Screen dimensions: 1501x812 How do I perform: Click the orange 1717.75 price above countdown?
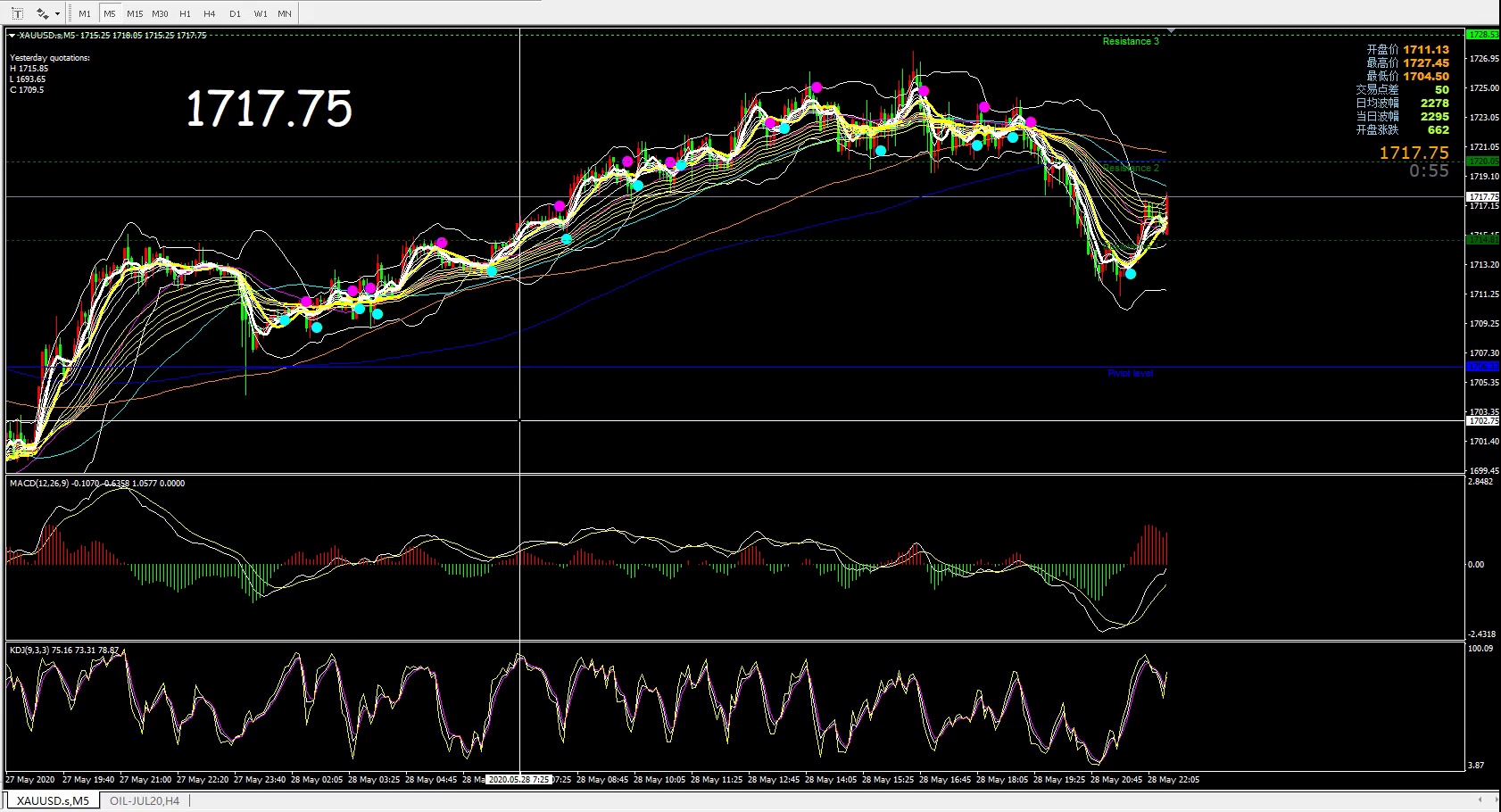click(x=1414, y=153)
